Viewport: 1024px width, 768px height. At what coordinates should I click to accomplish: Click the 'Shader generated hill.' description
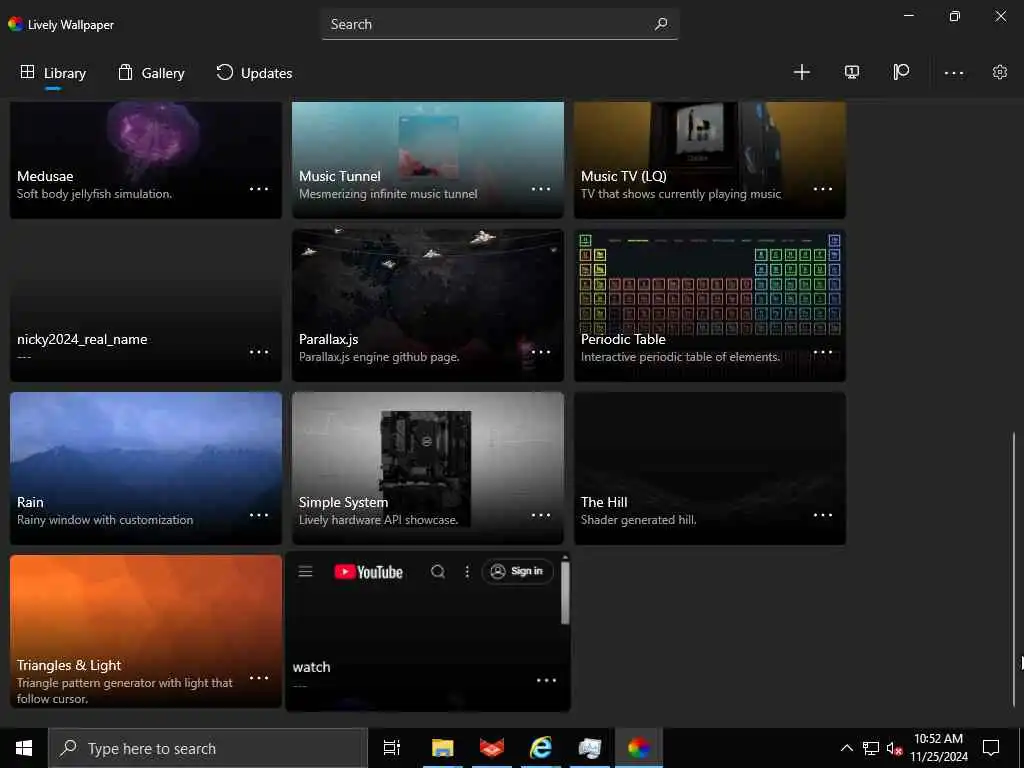coord(638,520)
